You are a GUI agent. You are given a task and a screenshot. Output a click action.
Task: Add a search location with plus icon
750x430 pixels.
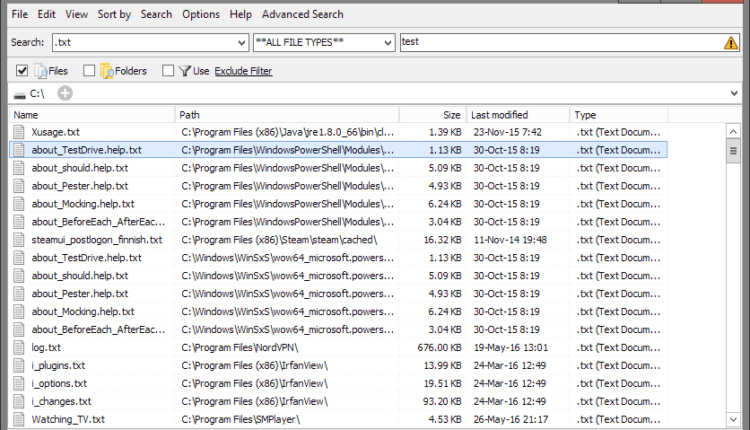(65, 93)
